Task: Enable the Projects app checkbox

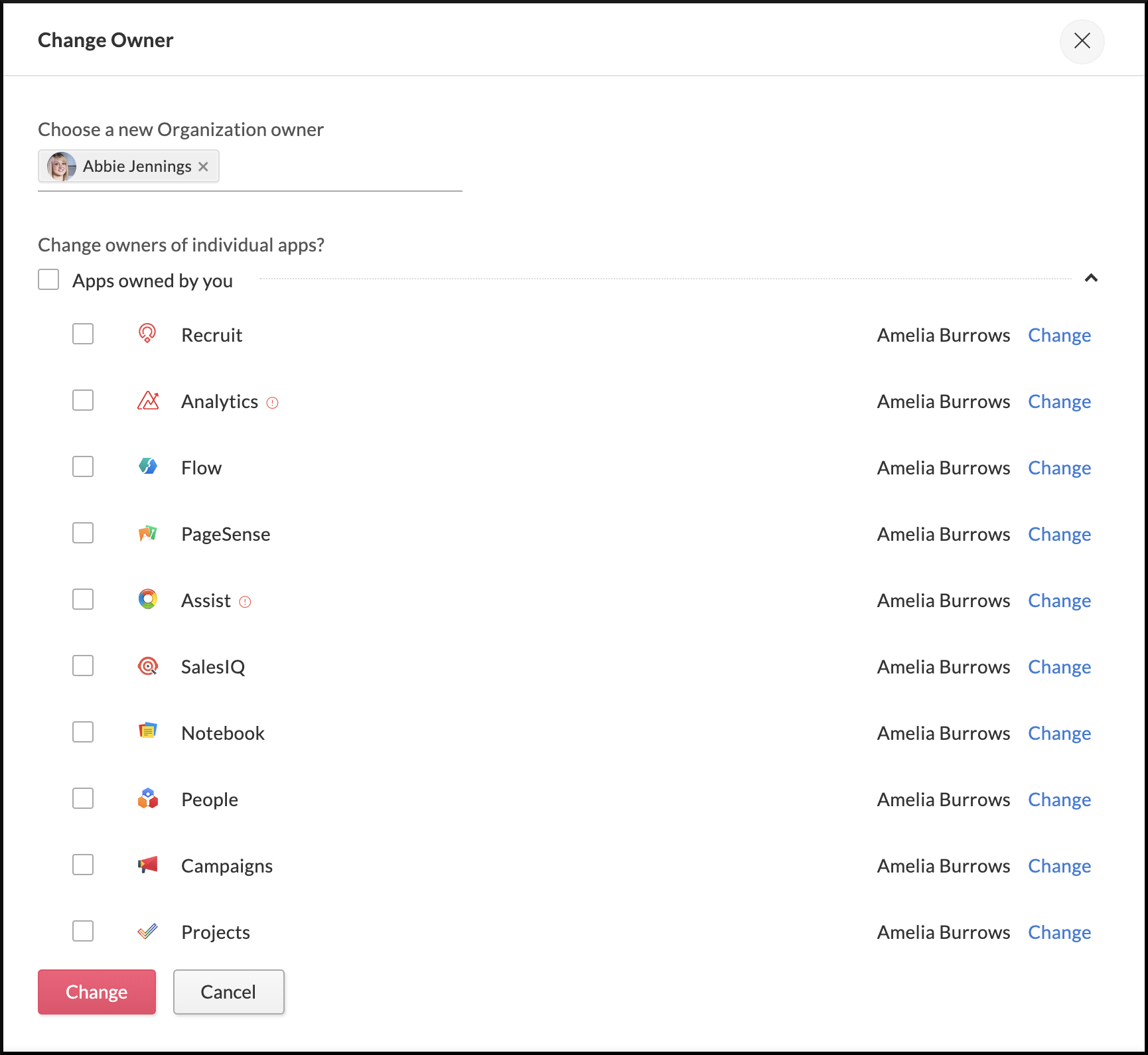Action: point(83,931)
